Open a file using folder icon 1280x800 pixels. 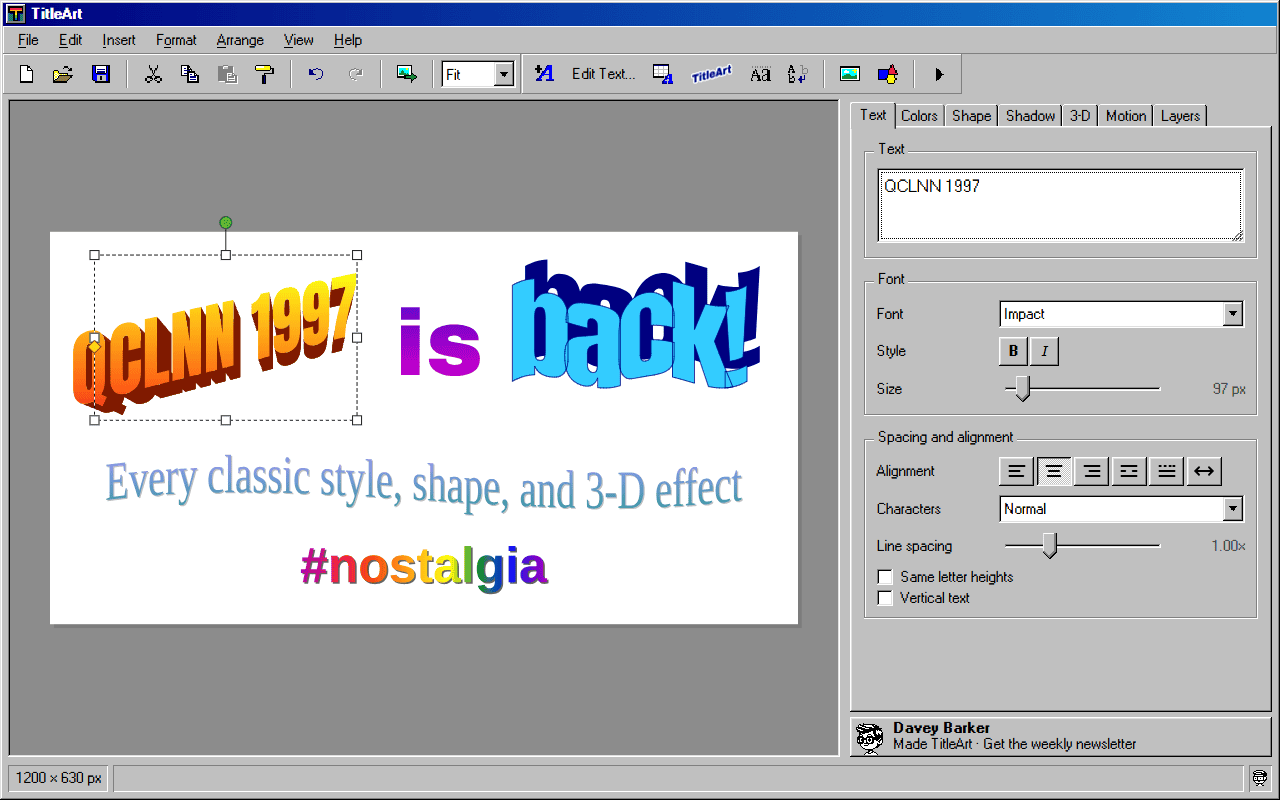tap(63, 74)
